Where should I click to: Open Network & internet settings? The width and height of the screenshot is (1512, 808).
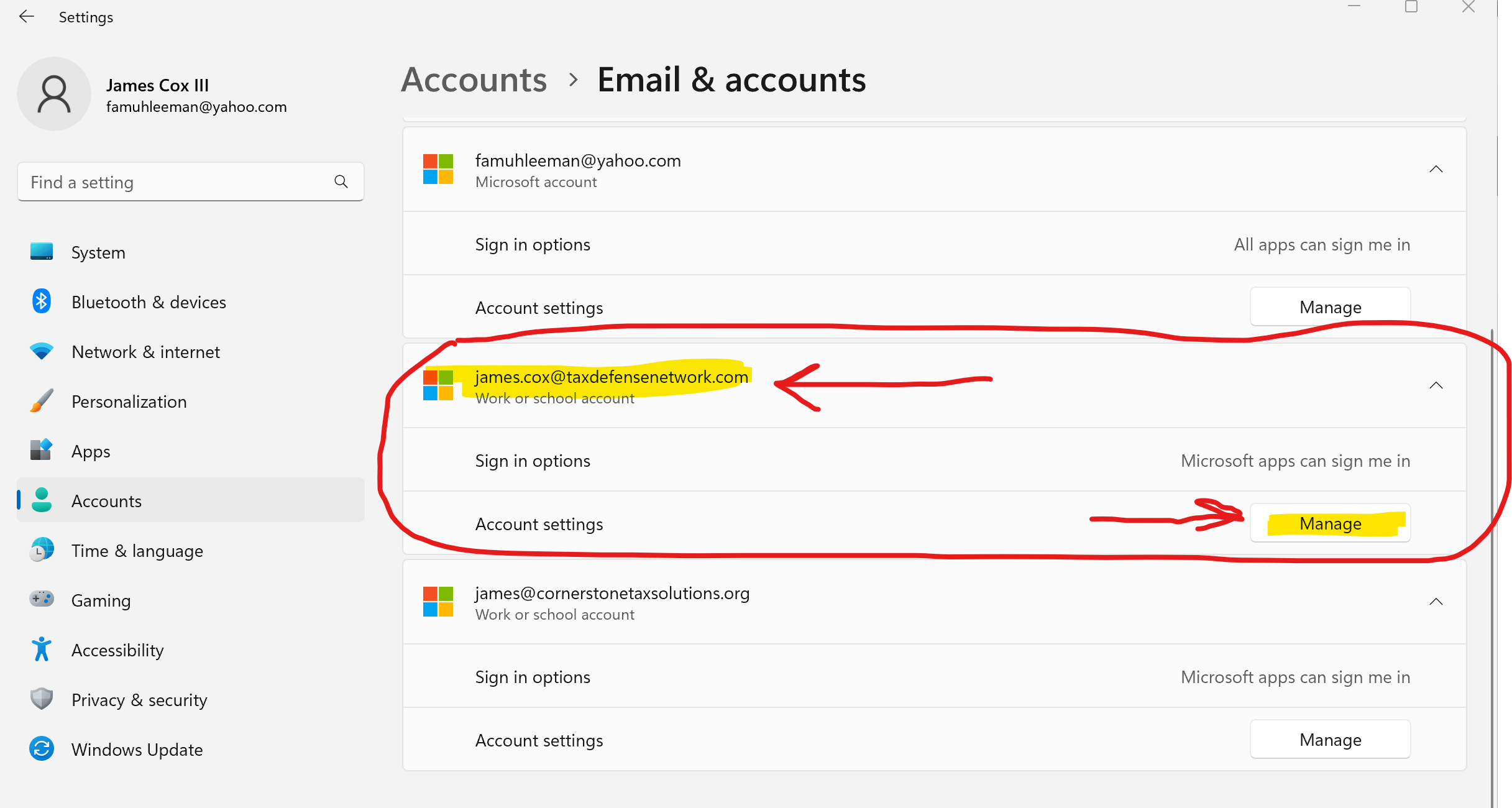[191, 351]
